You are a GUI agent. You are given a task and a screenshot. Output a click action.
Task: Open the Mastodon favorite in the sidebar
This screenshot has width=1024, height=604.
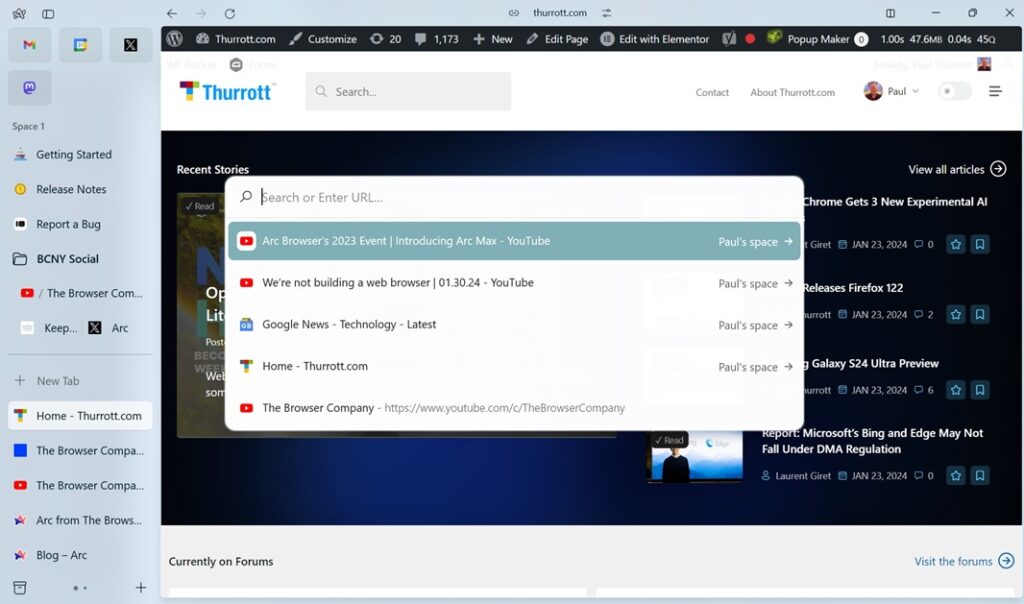click(29, 88)
